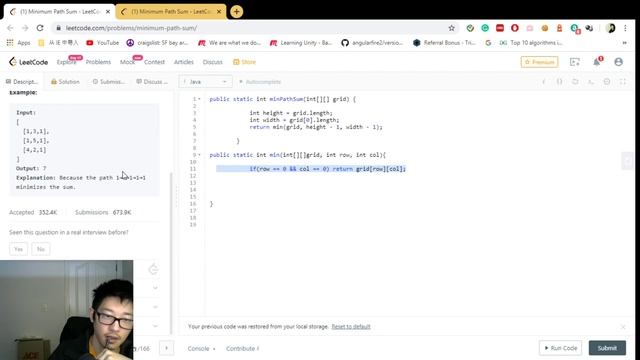This screenshot has width=640, height=360.
Task: Go back to the previous page
Action: click(10, 28)
